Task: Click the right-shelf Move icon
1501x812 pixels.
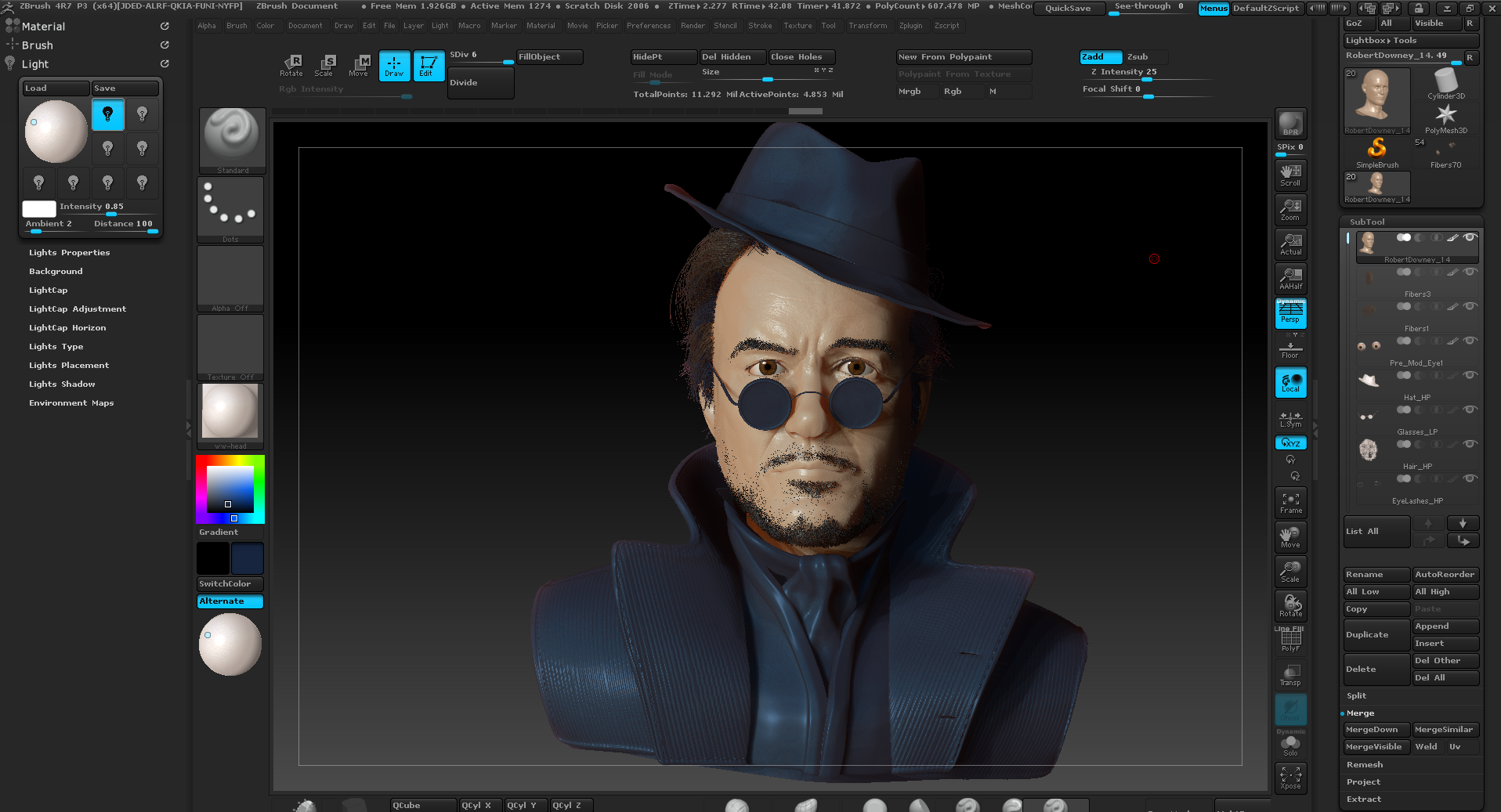Action: pyautogui.click(x=1290, y=537)
